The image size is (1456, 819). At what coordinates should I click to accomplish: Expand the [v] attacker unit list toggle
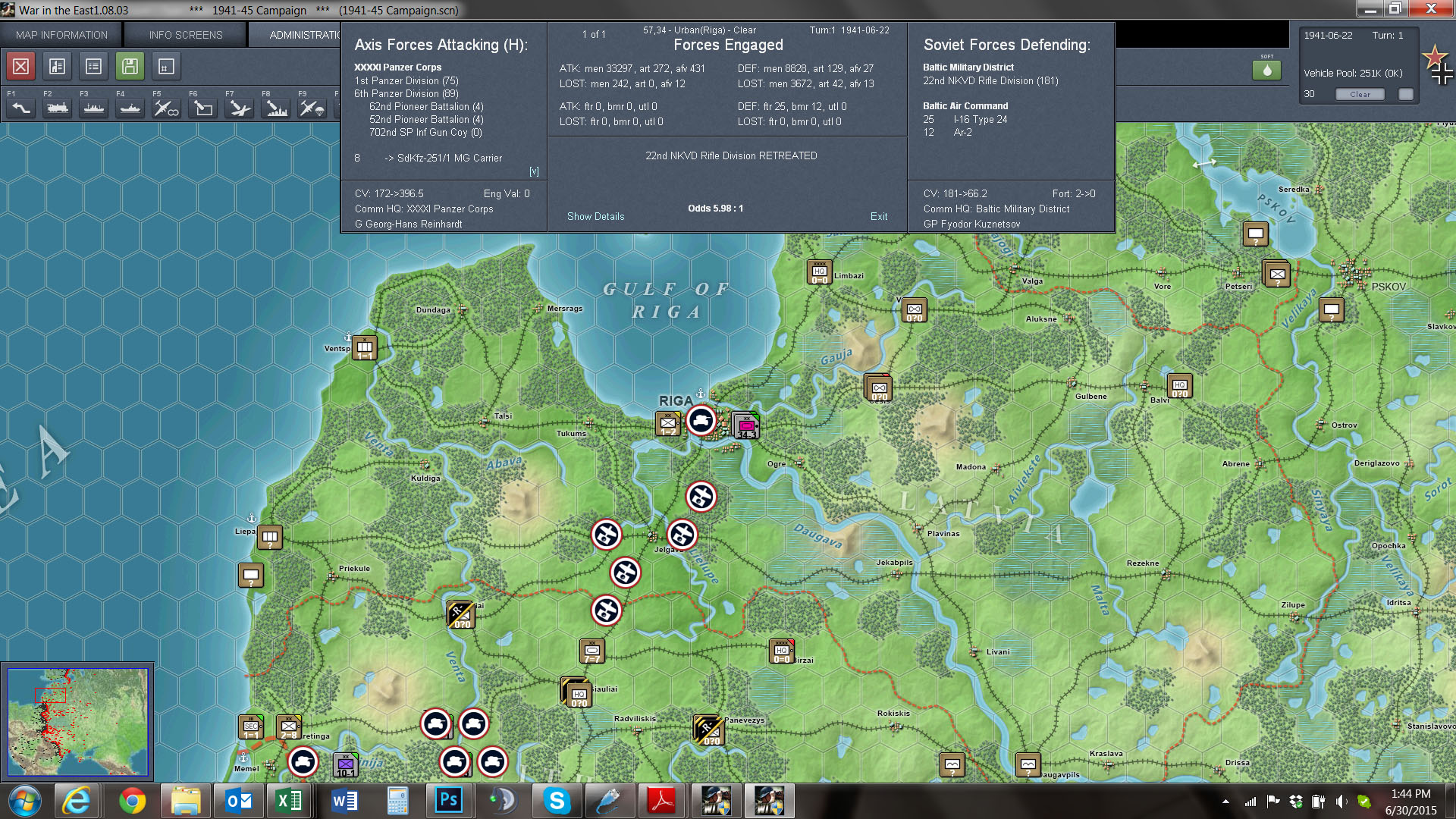pyautogui.click(x=534, y=171)
